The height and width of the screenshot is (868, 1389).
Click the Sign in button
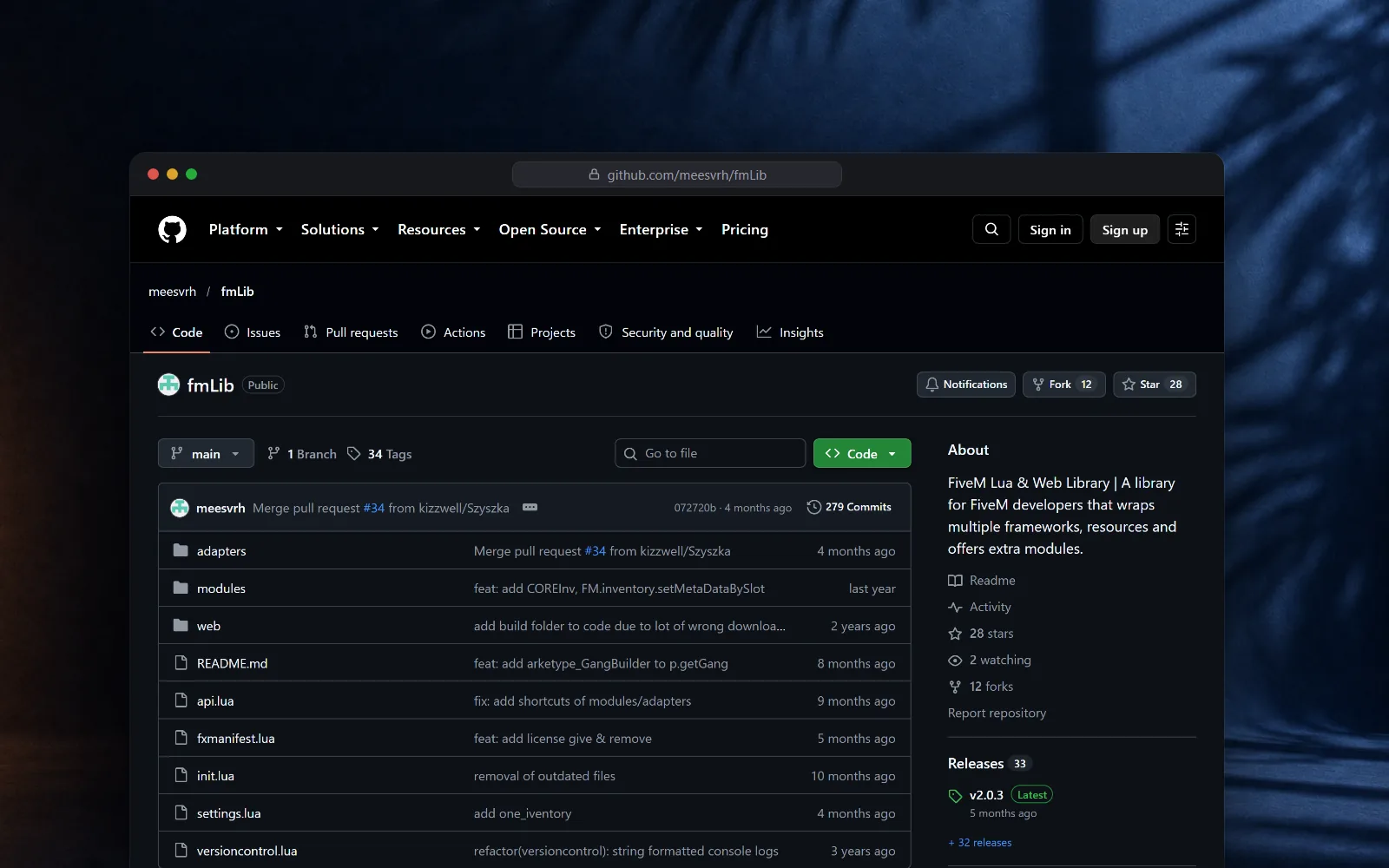1050,229
